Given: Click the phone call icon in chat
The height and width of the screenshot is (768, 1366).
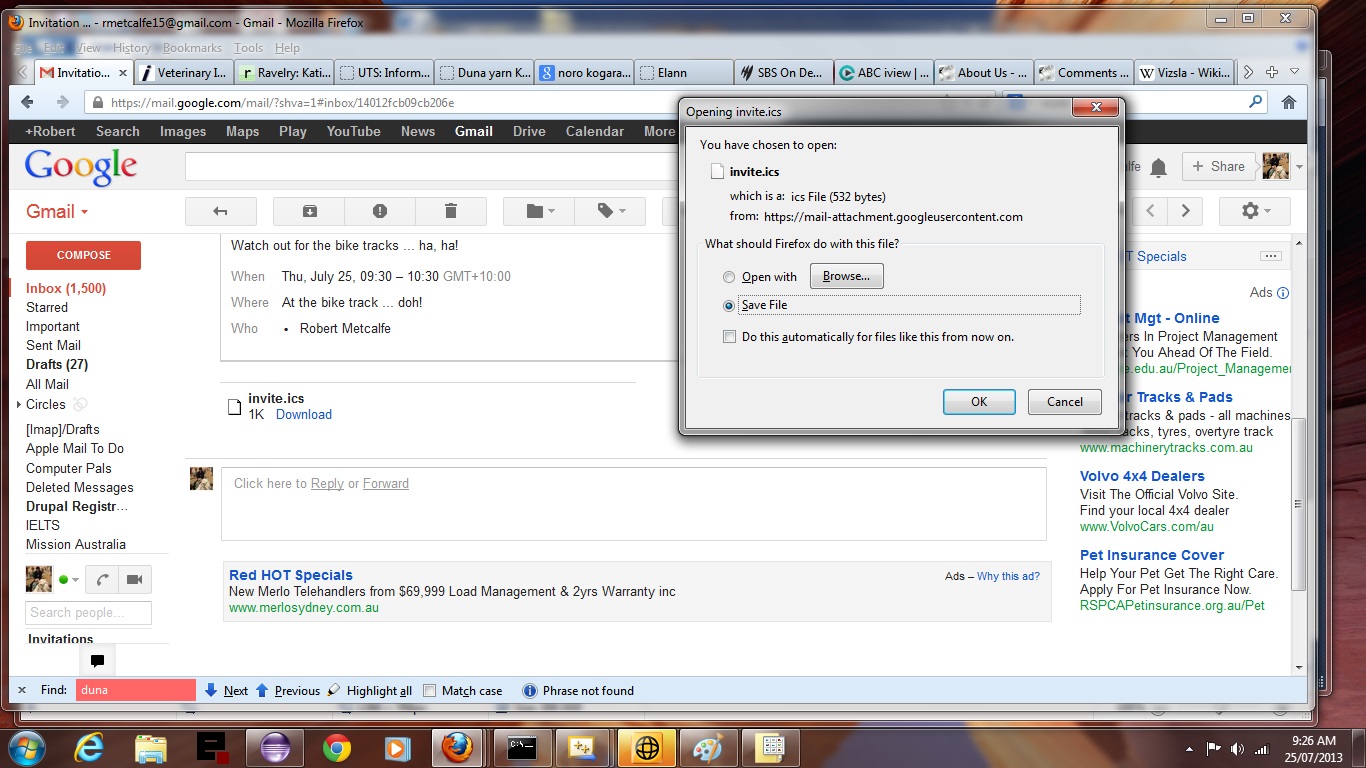Looking at the screenshot, I should click(102, 580).
